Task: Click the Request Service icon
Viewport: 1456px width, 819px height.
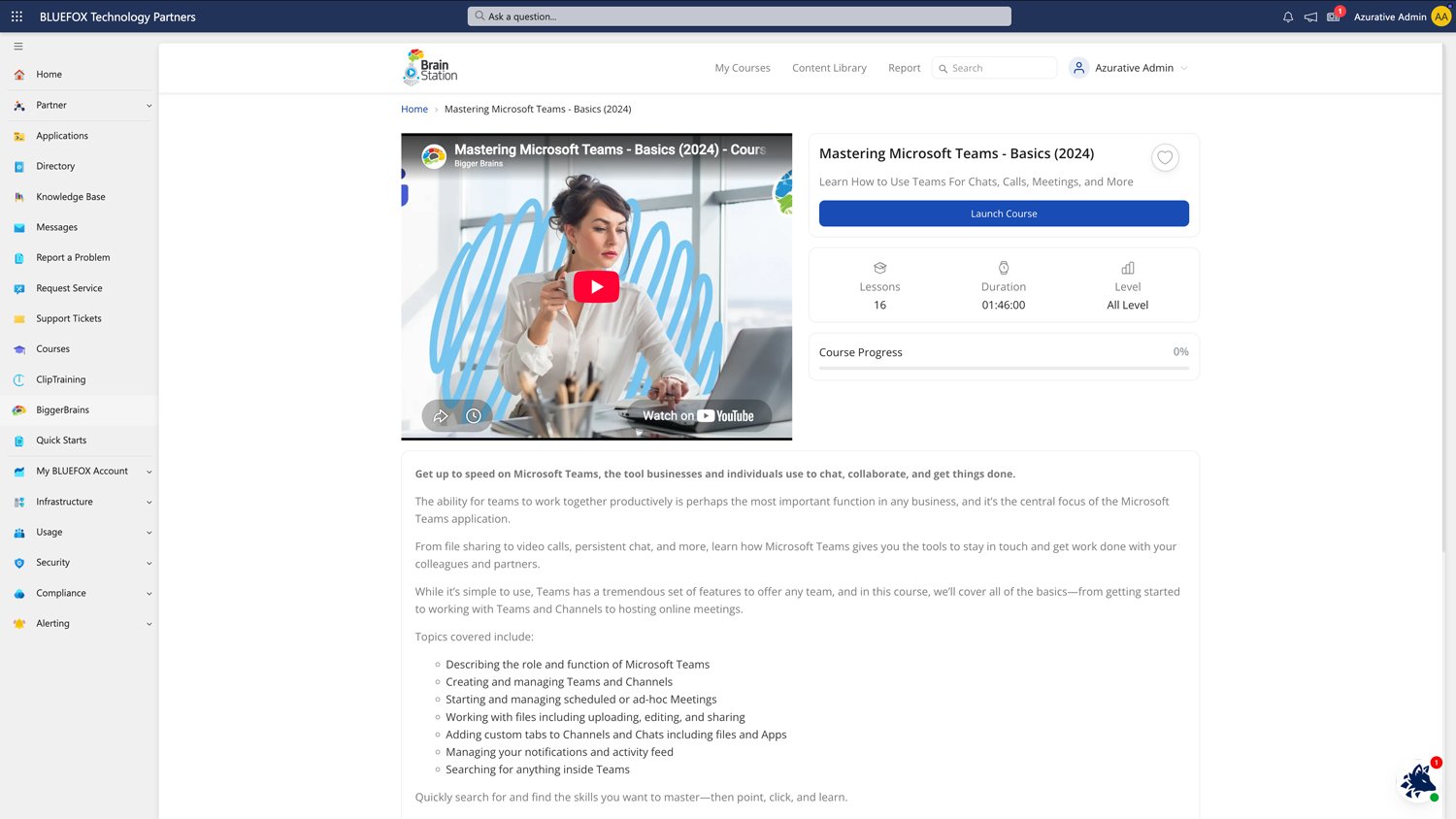Action: tap(19, 288)
